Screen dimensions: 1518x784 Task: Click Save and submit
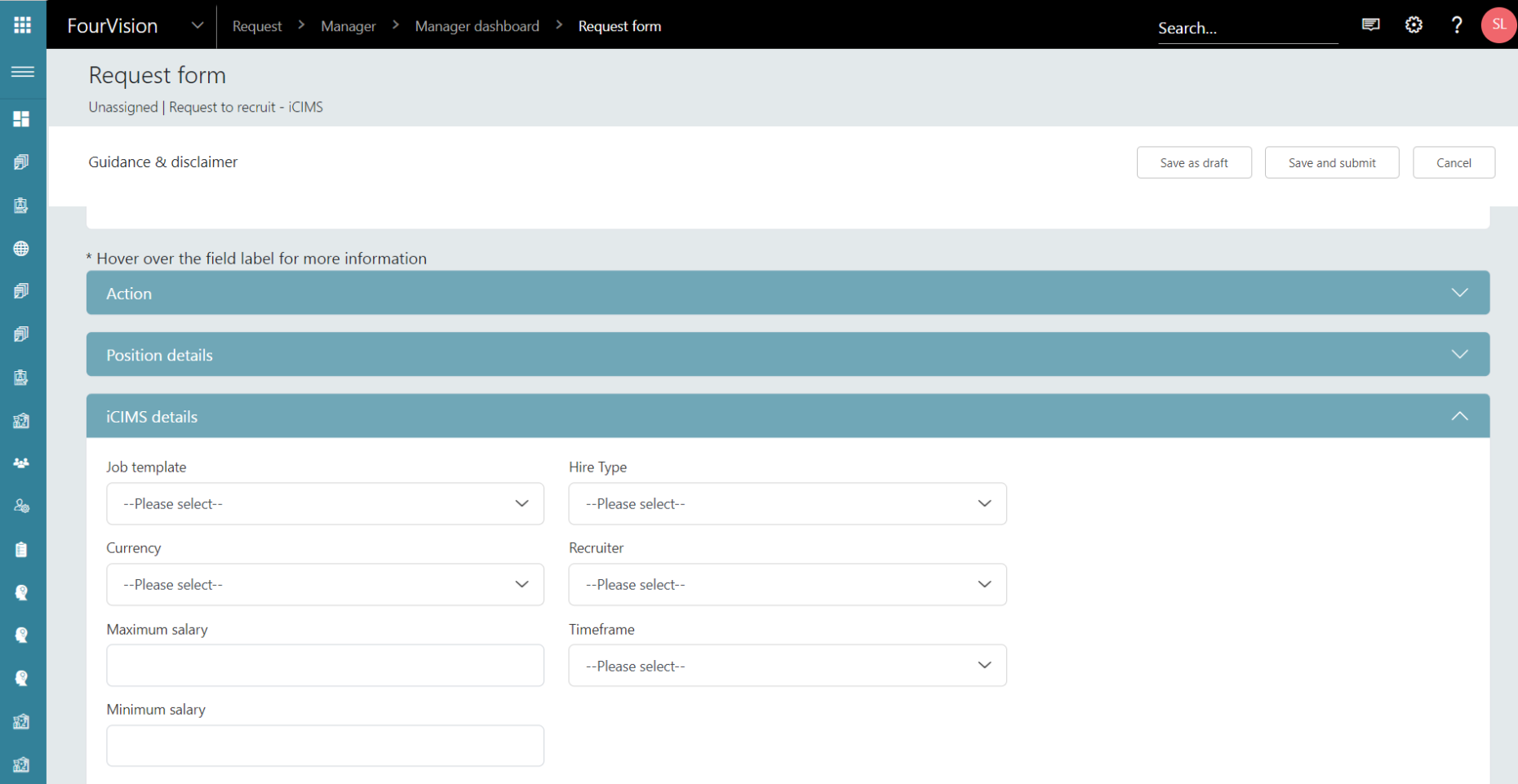tap(1332, 162)
